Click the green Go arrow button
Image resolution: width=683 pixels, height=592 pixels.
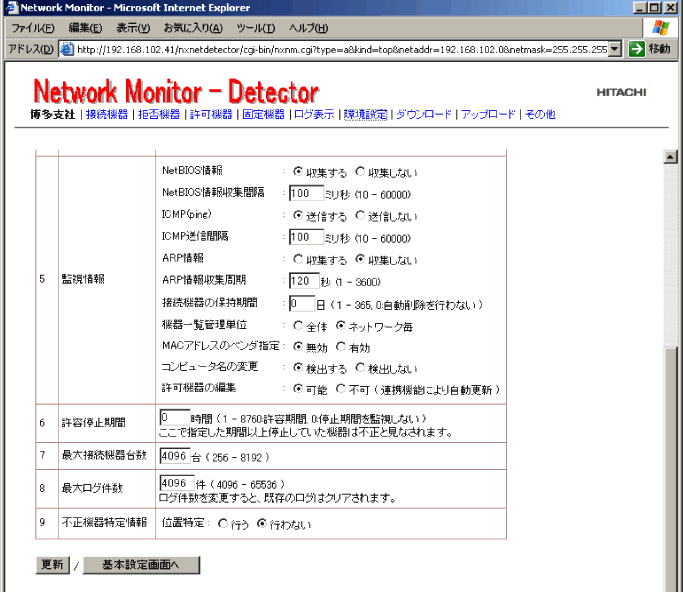(x=636, y=49)
